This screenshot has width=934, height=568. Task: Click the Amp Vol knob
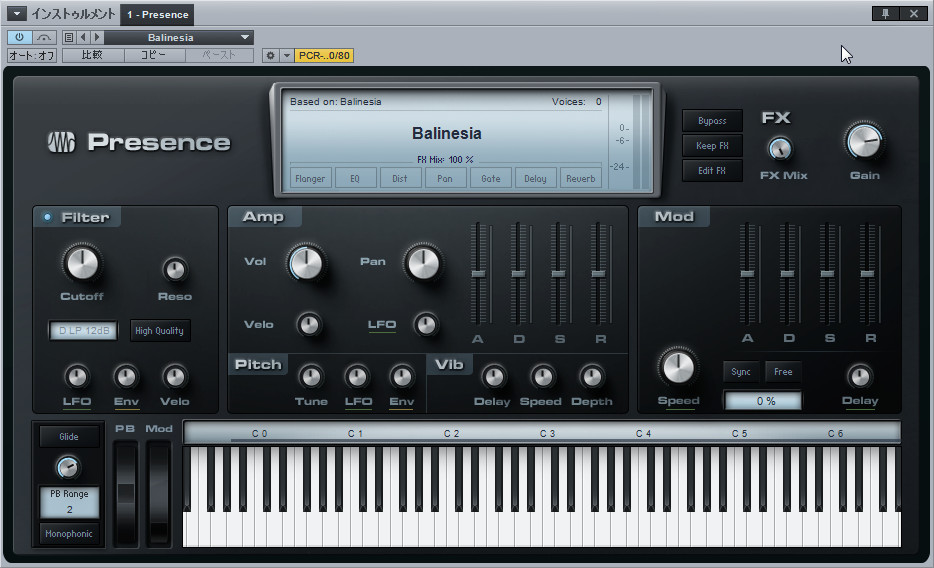pyautogui.click(x=306, y=262)
